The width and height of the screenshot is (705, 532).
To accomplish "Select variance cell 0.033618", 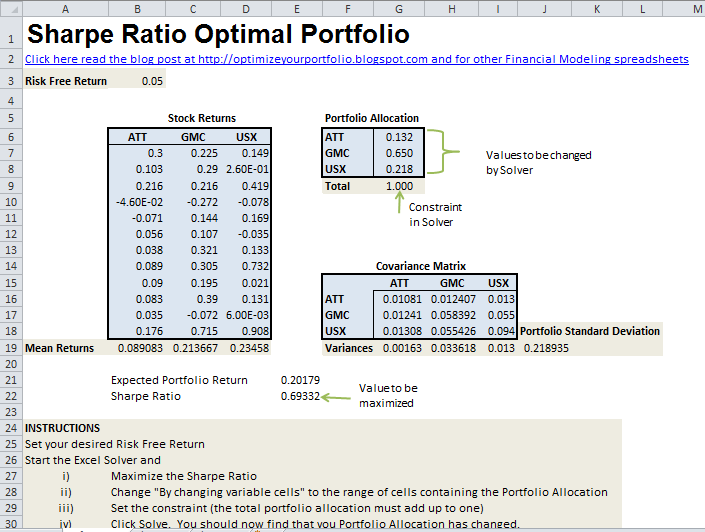I will click(x=453, y=348).
